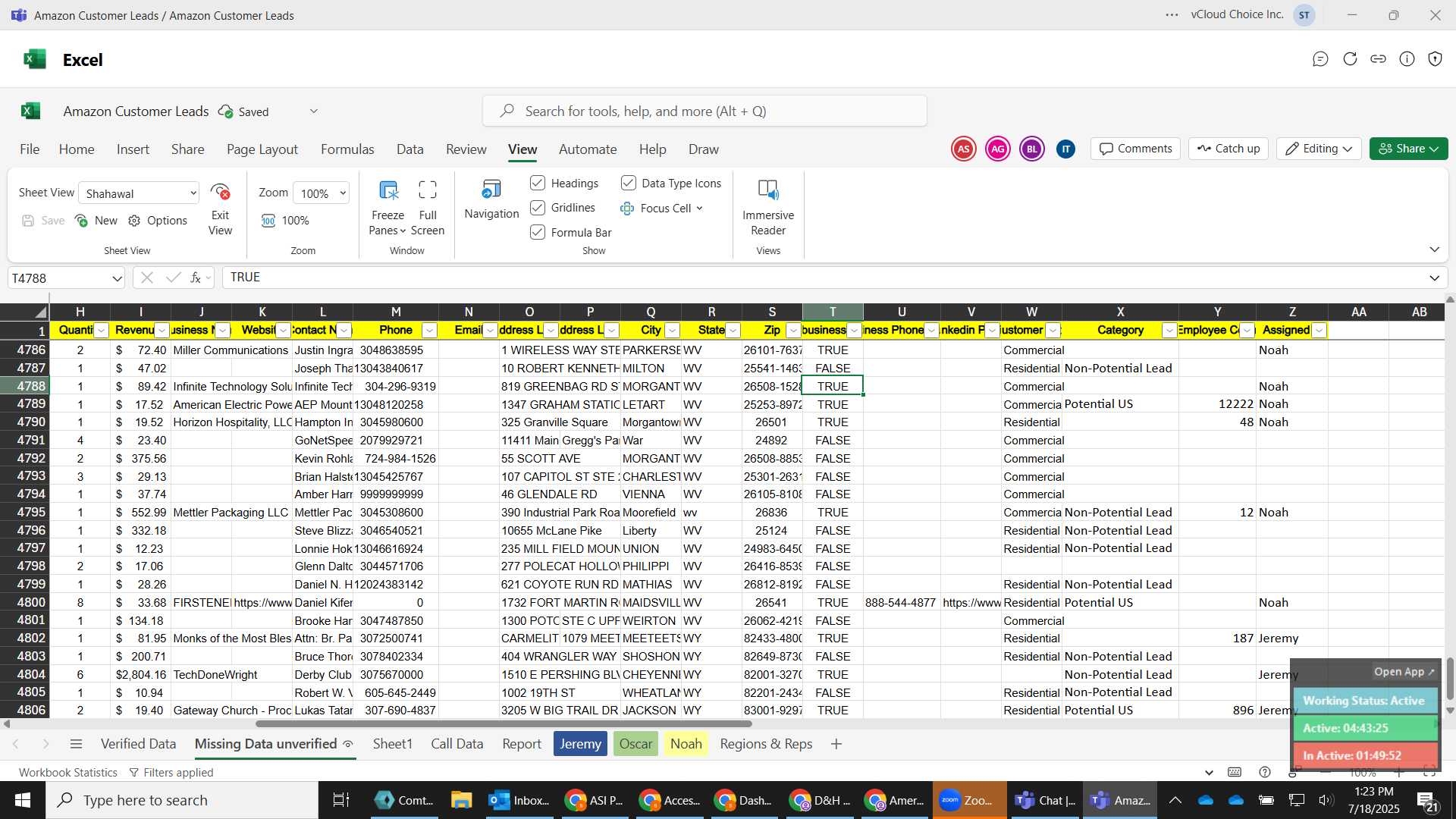Select row 4800 header
Image resolution: width=1456 pixels, height=819 pixels.
click(24, 603)
